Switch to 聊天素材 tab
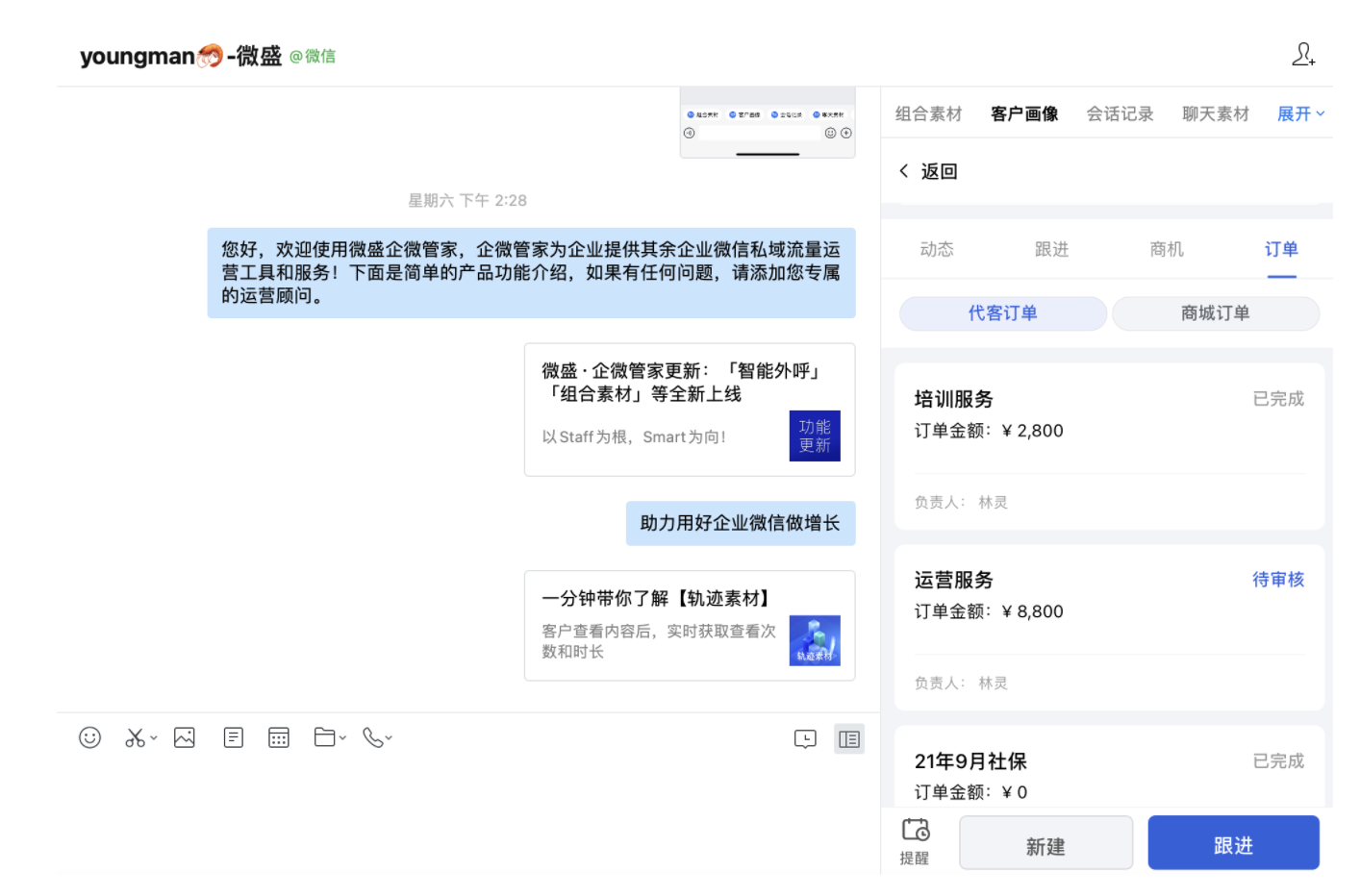This screenshot has width=1360, height=896. 1216,113
